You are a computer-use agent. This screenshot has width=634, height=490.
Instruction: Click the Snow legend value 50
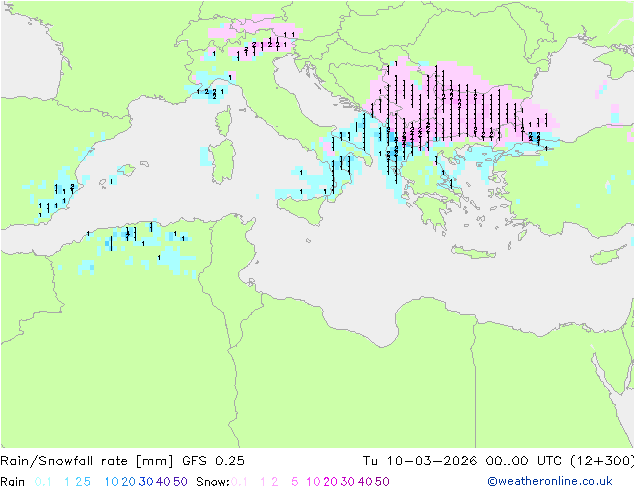[x=382, y=482]
